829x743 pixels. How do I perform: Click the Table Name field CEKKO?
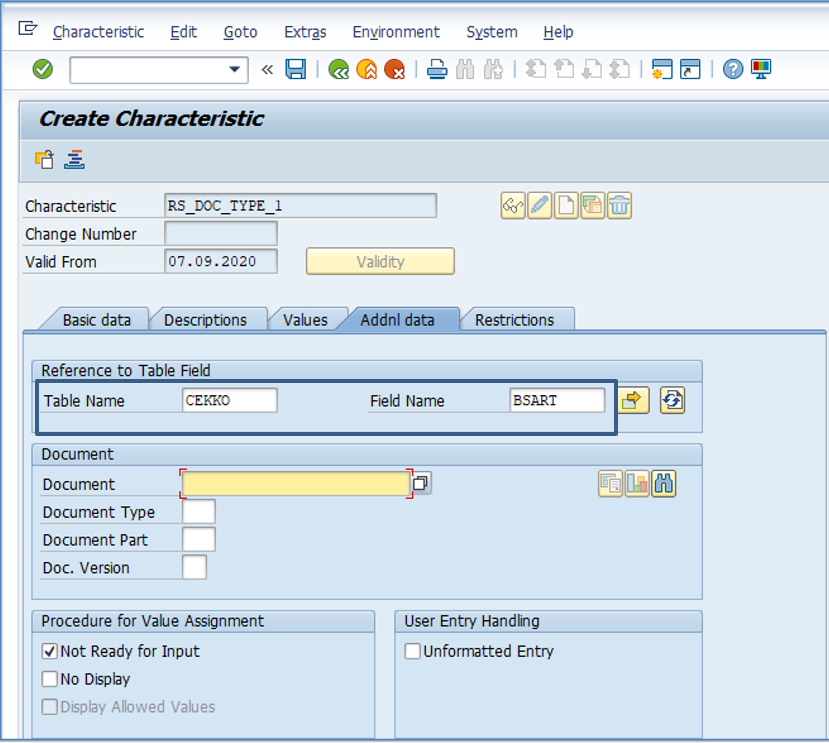(x=229, y=400)
